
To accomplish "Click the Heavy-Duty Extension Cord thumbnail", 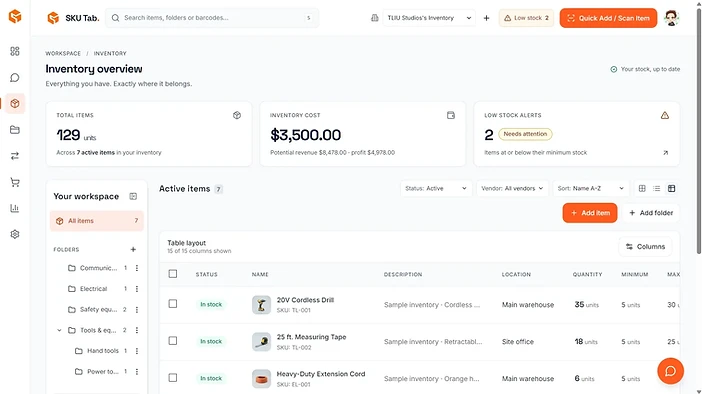I will pos(261,379).
